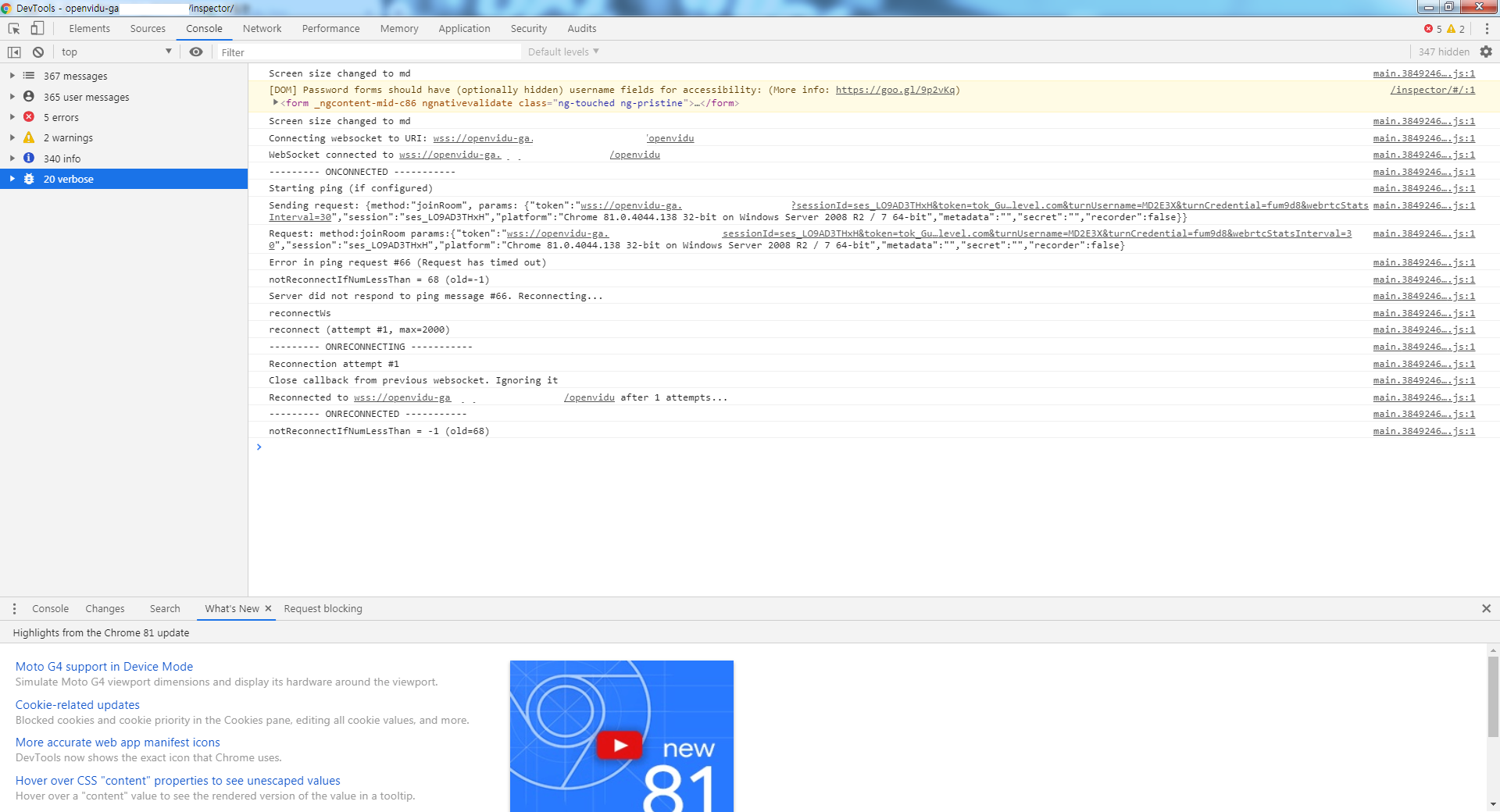Click the red error count badge
This screenshot has height=812, width=1500.
coord(1433,29)
